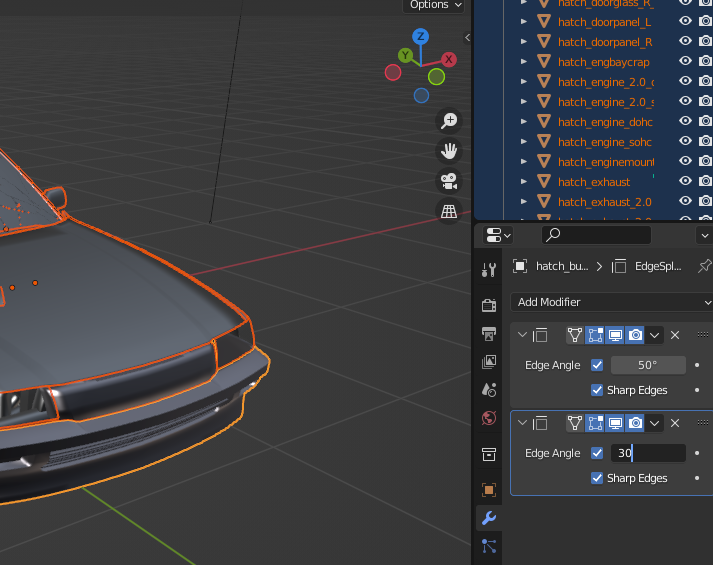Click mesh icon of hatch_engbaycrap
The height and width of the screenshot is (565, 713).
click(544, 61)
